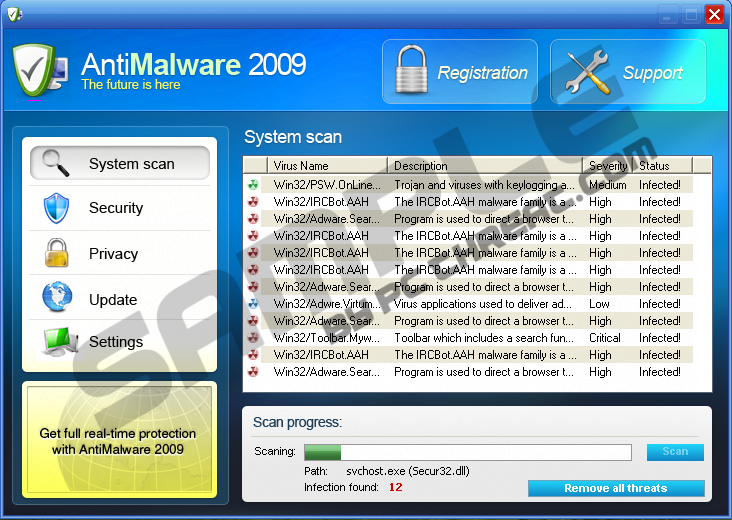Click the blue shield Security icon
The height and width of the screenshot is (520, 732).
[56, 208]
